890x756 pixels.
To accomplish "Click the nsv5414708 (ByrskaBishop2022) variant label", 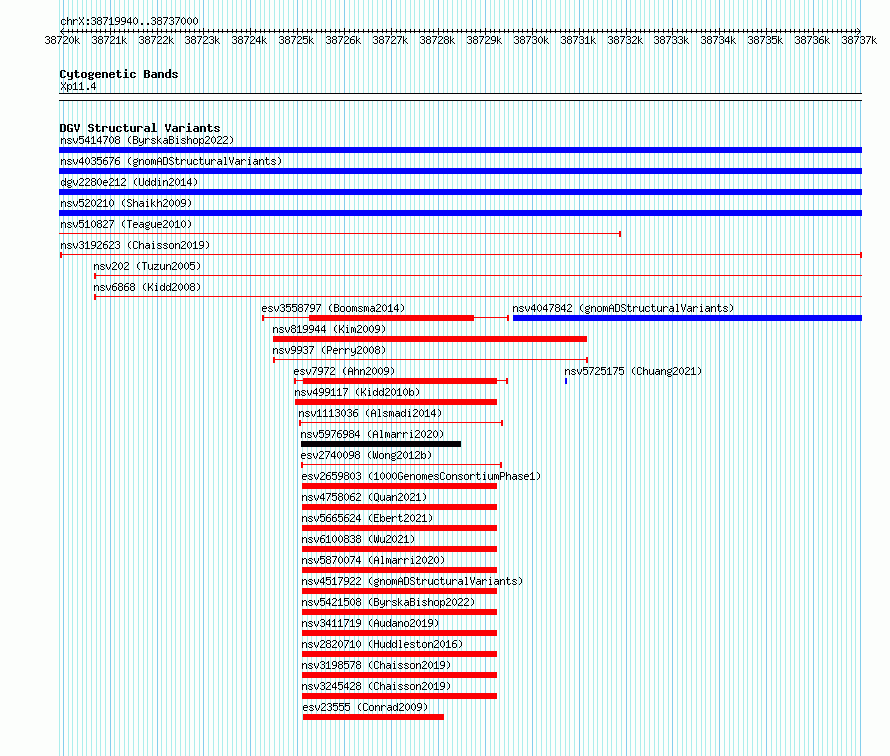I will pyautogui.click(x=147, y=140).
